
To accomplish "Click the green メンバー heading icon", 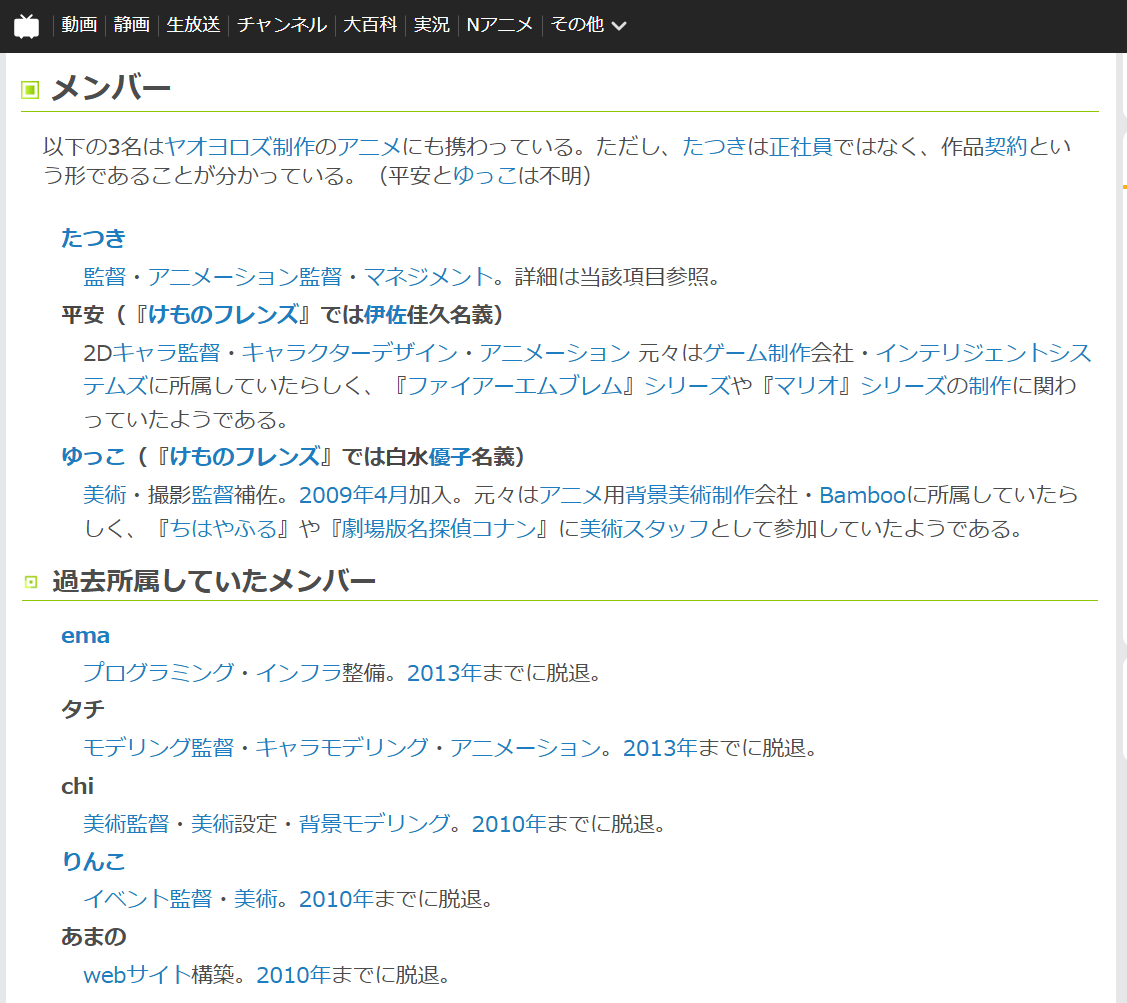I will coord(30,90).
